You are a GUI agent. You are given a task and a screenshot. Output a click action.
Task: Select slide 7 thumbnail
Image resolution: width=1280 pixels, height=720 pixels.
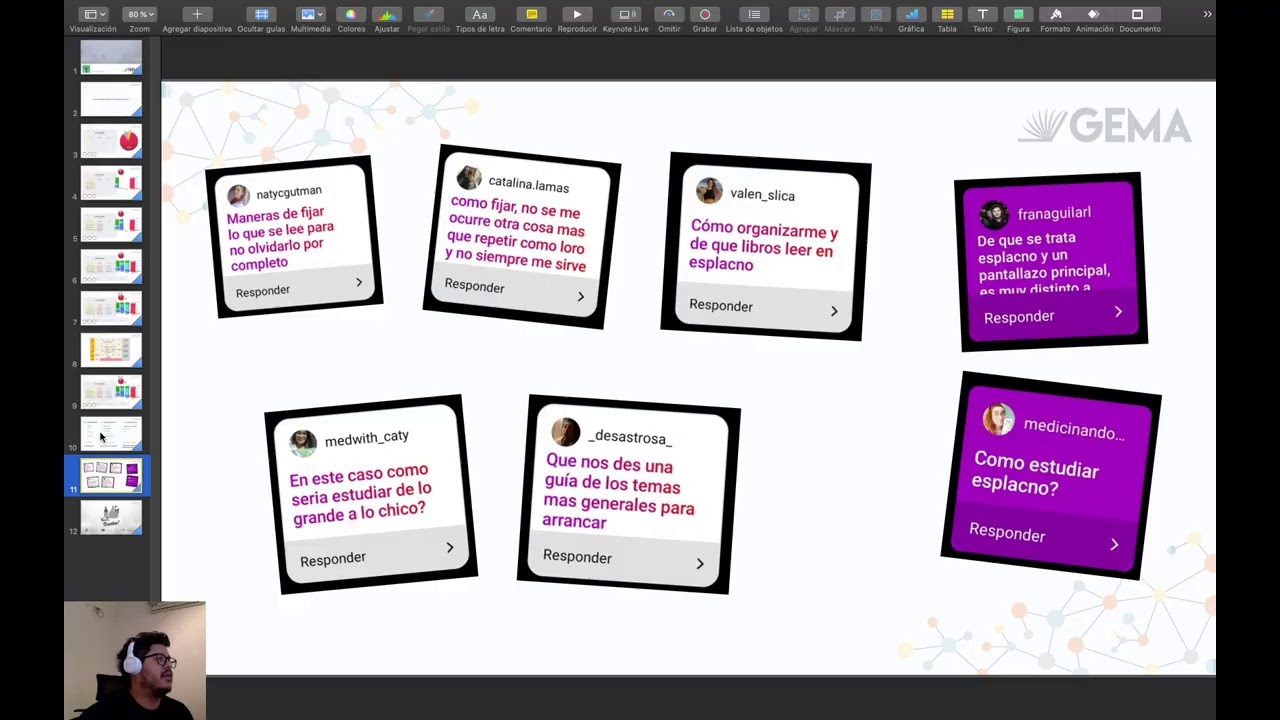click(111, 309)
